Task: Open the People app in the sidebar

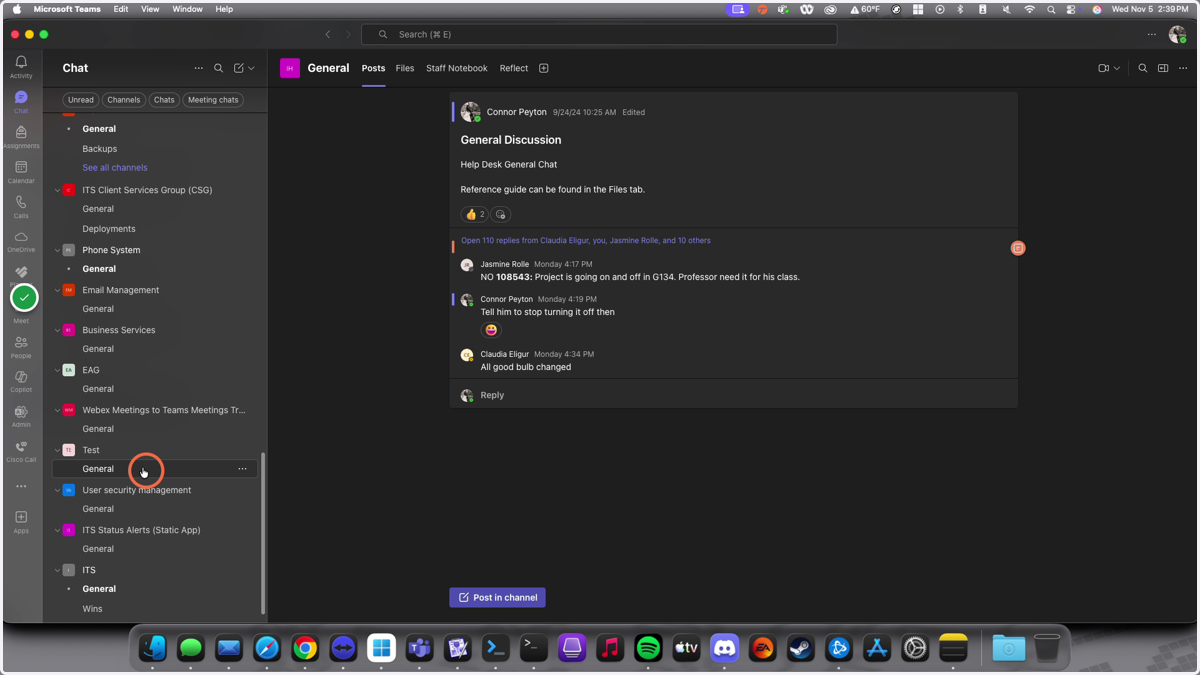Action: (21, 347)
